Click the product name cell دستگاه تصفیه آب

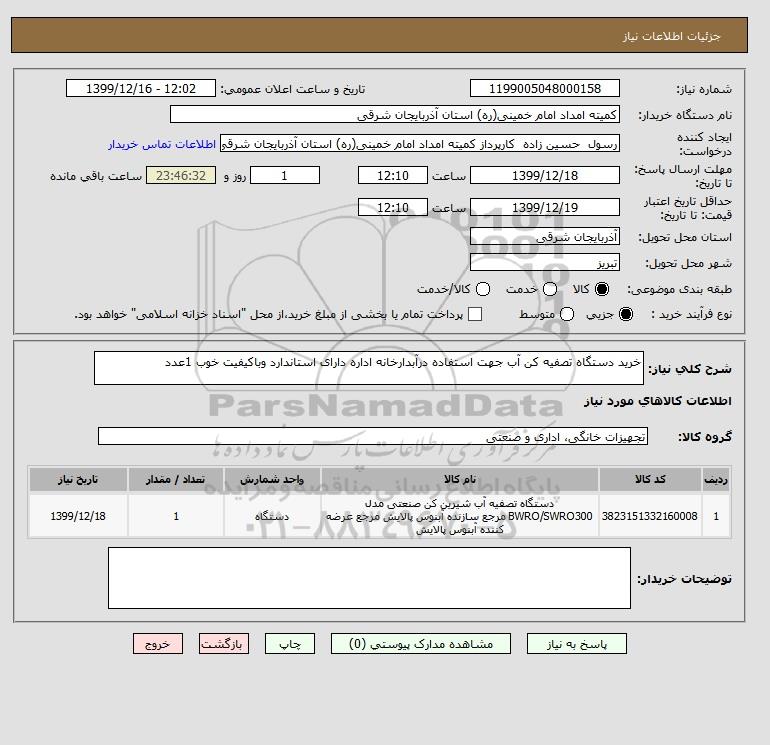pyautogui.click(x=460, y=516)
